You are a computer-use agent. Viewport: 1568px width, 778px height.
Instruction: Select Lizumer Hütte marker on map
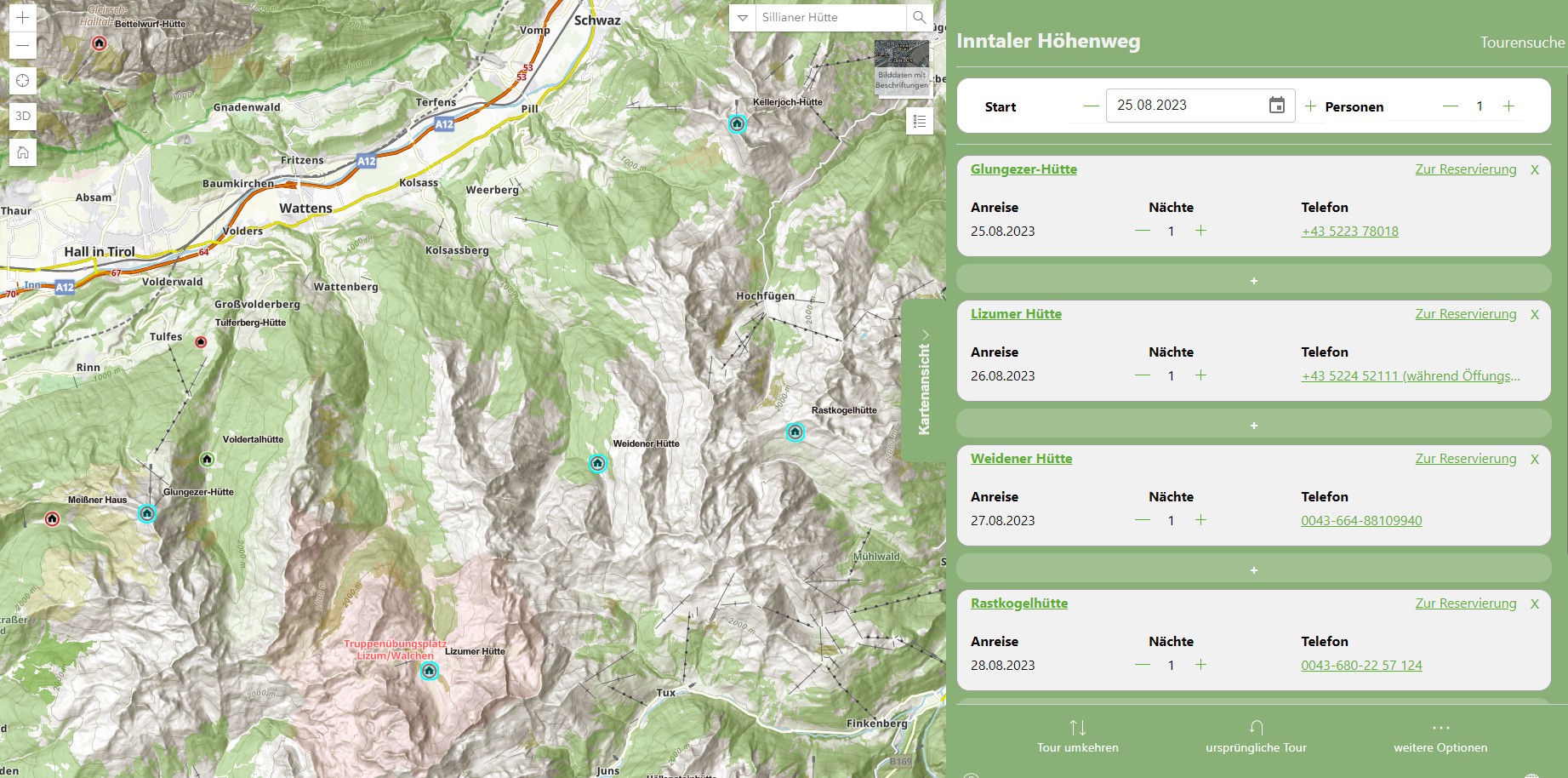coord(430,671)
